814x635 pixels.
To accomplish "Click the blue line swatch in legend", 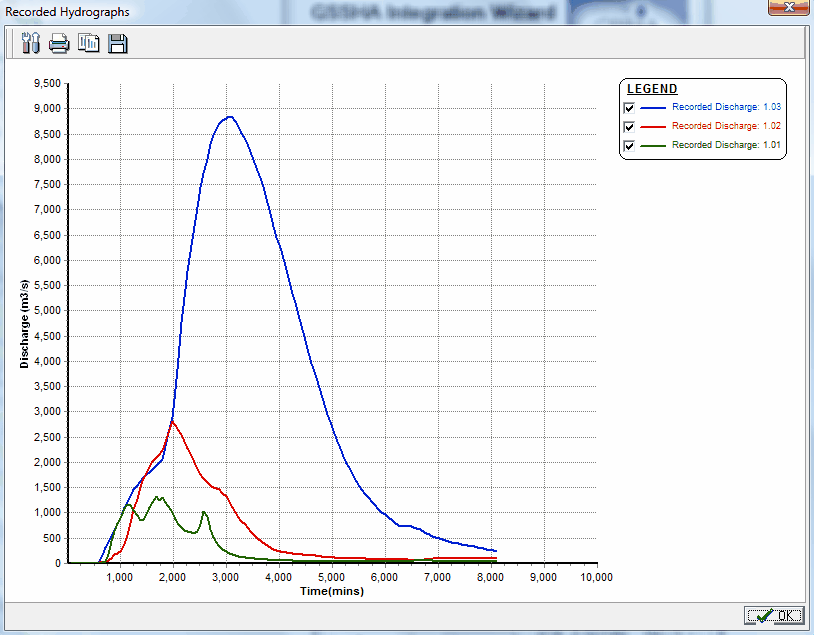I will [653, 107].
